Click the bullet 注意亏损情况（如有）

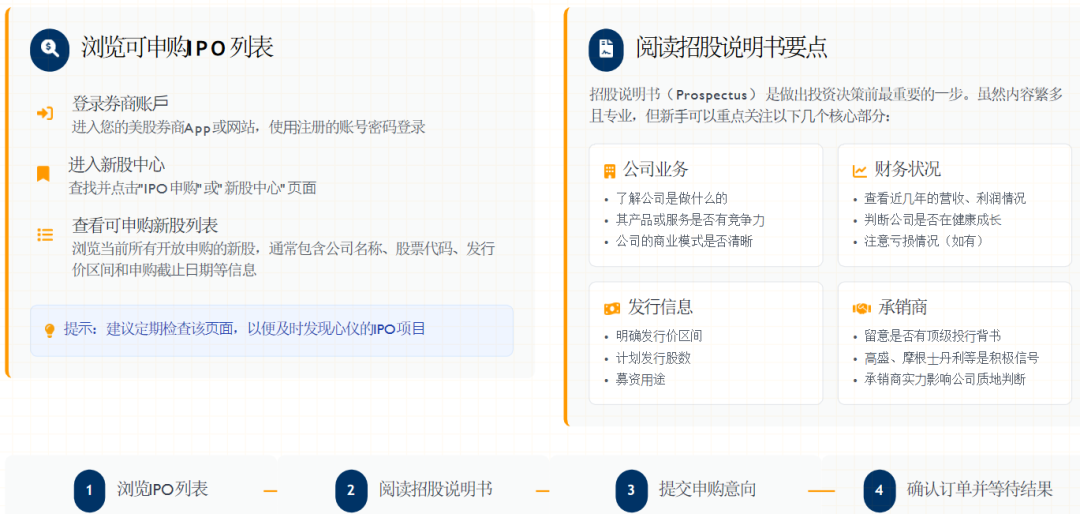pyautogui.click(x=926, y=242)
